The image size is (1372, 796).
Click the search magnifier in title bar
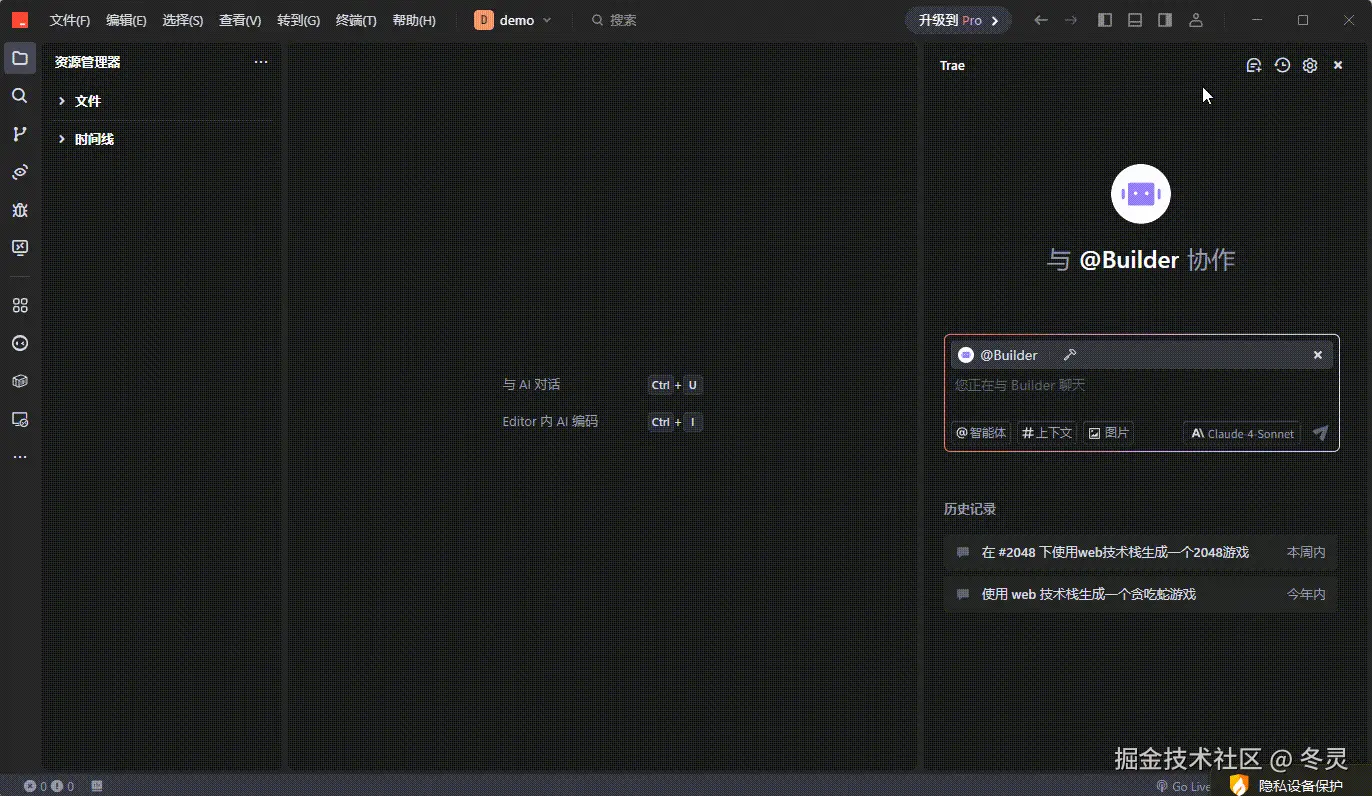pos(597,20)
